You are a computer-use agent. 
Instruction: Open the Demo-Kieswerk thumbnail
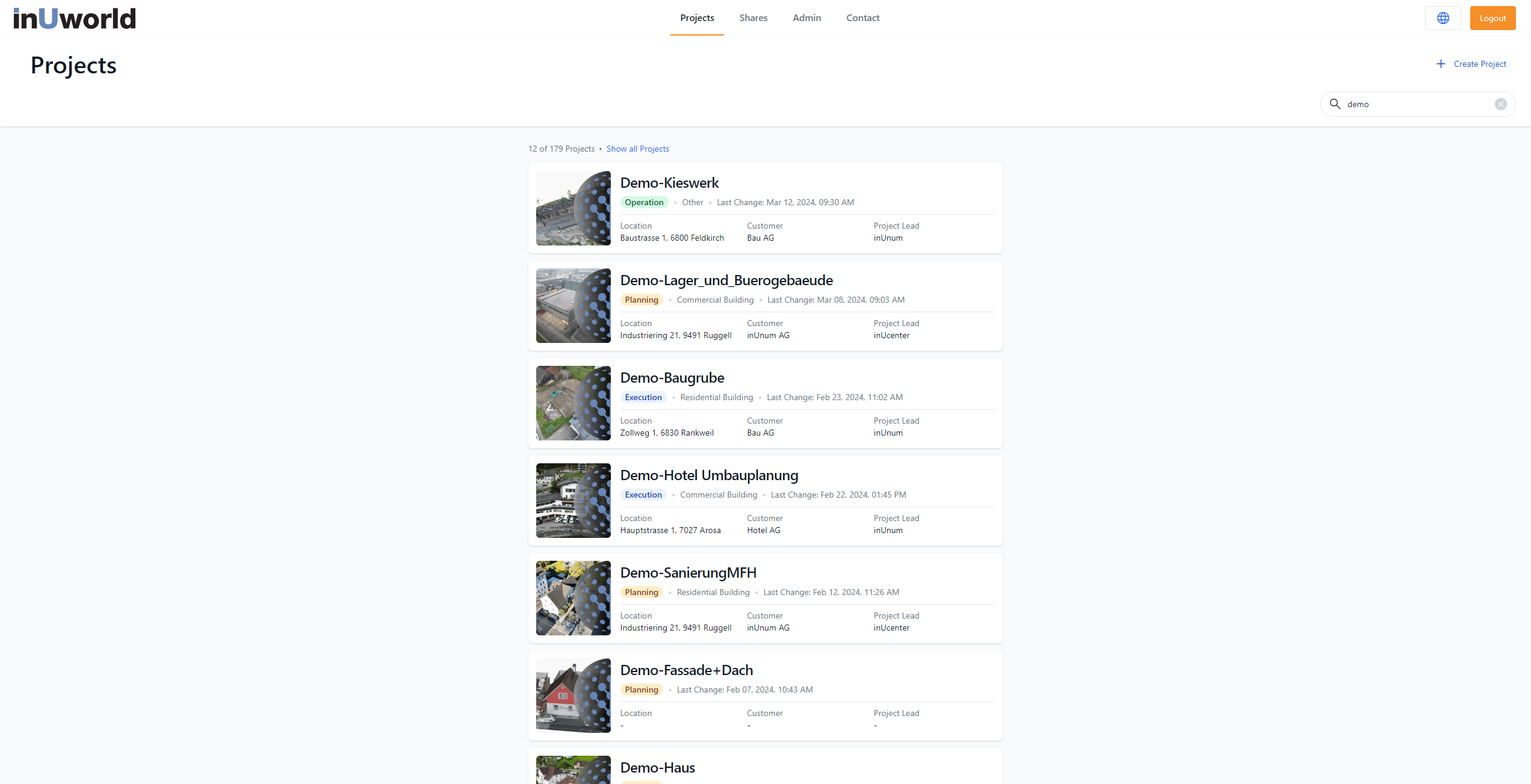tap(573, 208)
